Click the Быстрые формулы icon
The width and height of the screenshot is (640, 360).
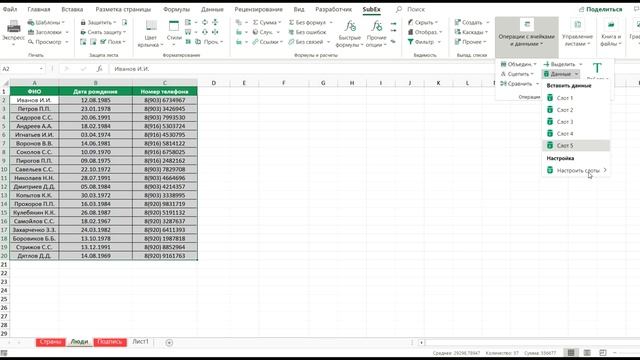tap(350, 27)
